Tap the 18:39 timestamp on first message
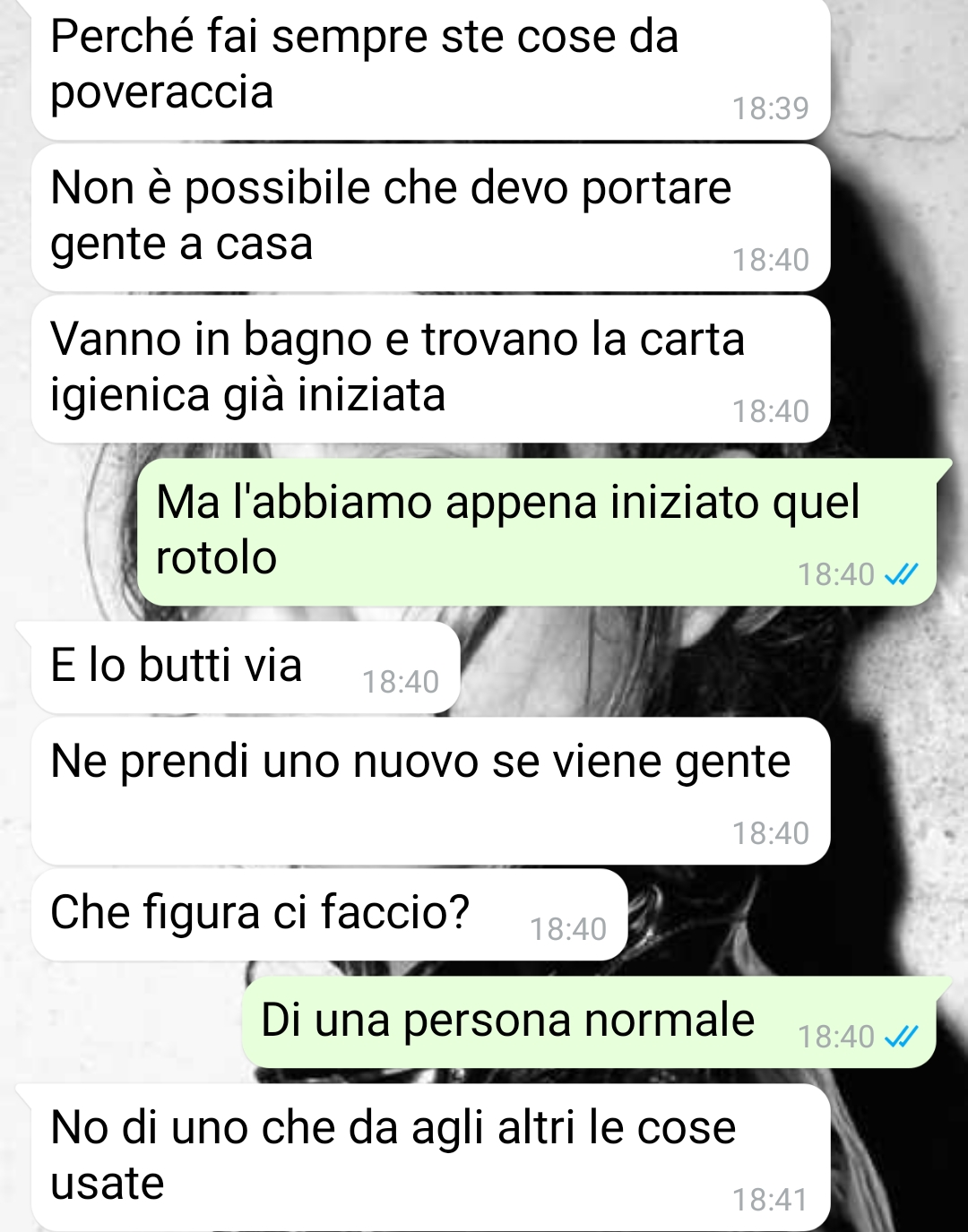The height and width of the screenshot is (1232, 968). point(771,108)
